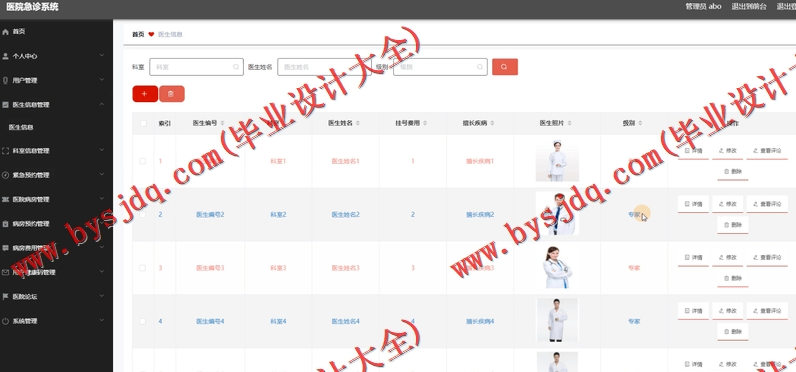Expand 医院病房管理 using its chevron
796x372 pixels.
pos(102,199)
